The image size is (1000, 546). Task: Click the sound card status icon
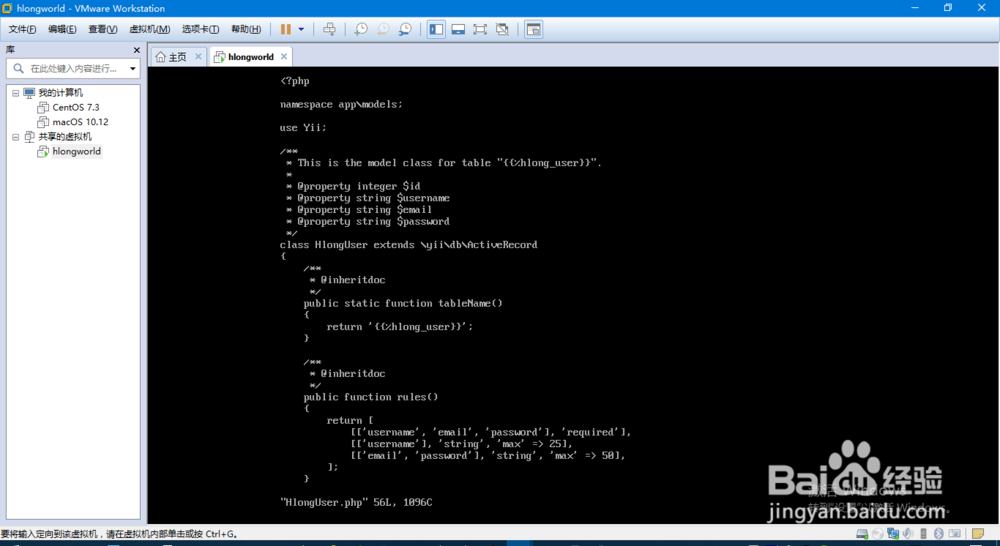(908, 534)
